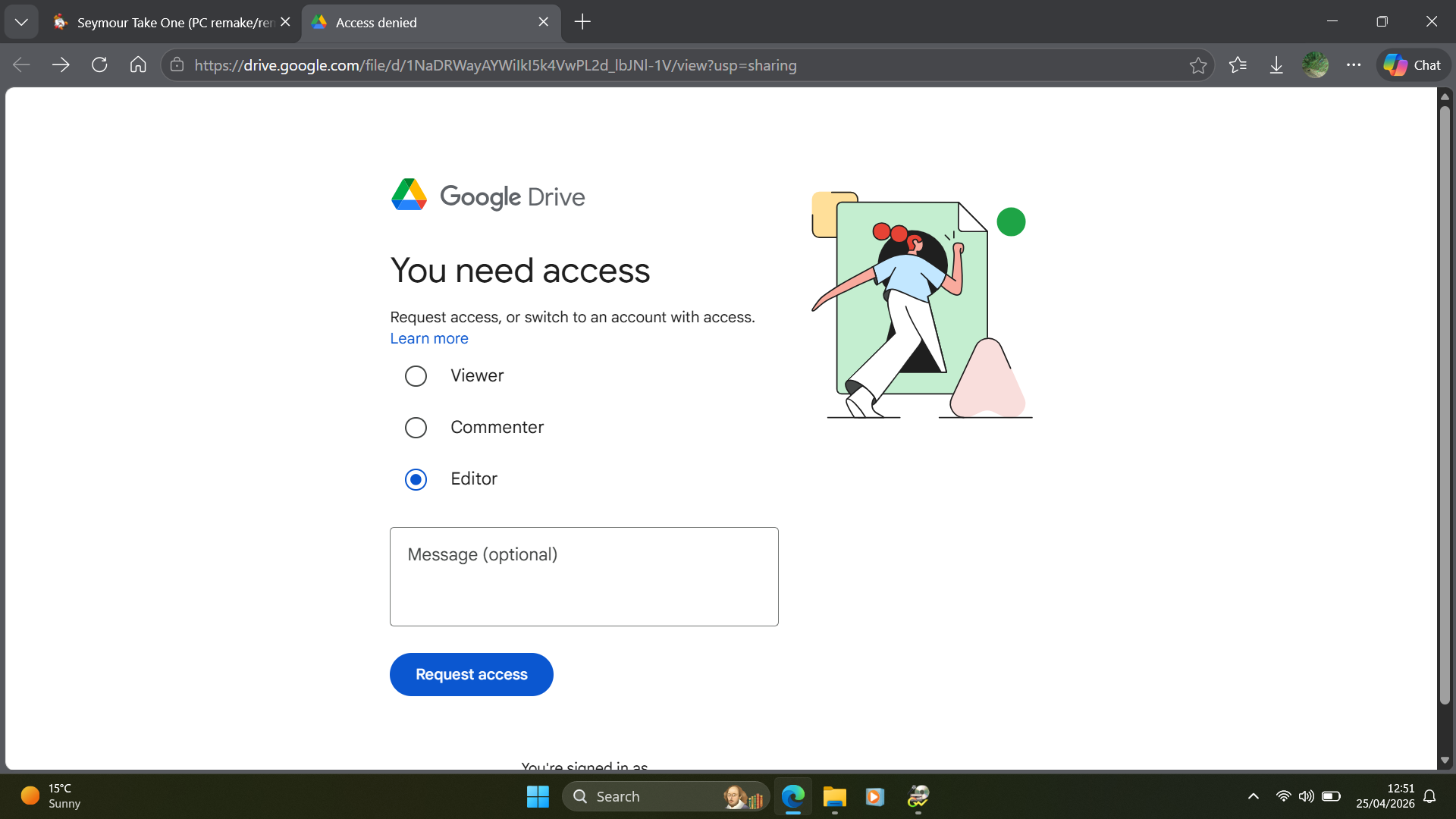Expand the tab actions dropdown arrow
The image size is (1456, 819).
click(21, 22)
